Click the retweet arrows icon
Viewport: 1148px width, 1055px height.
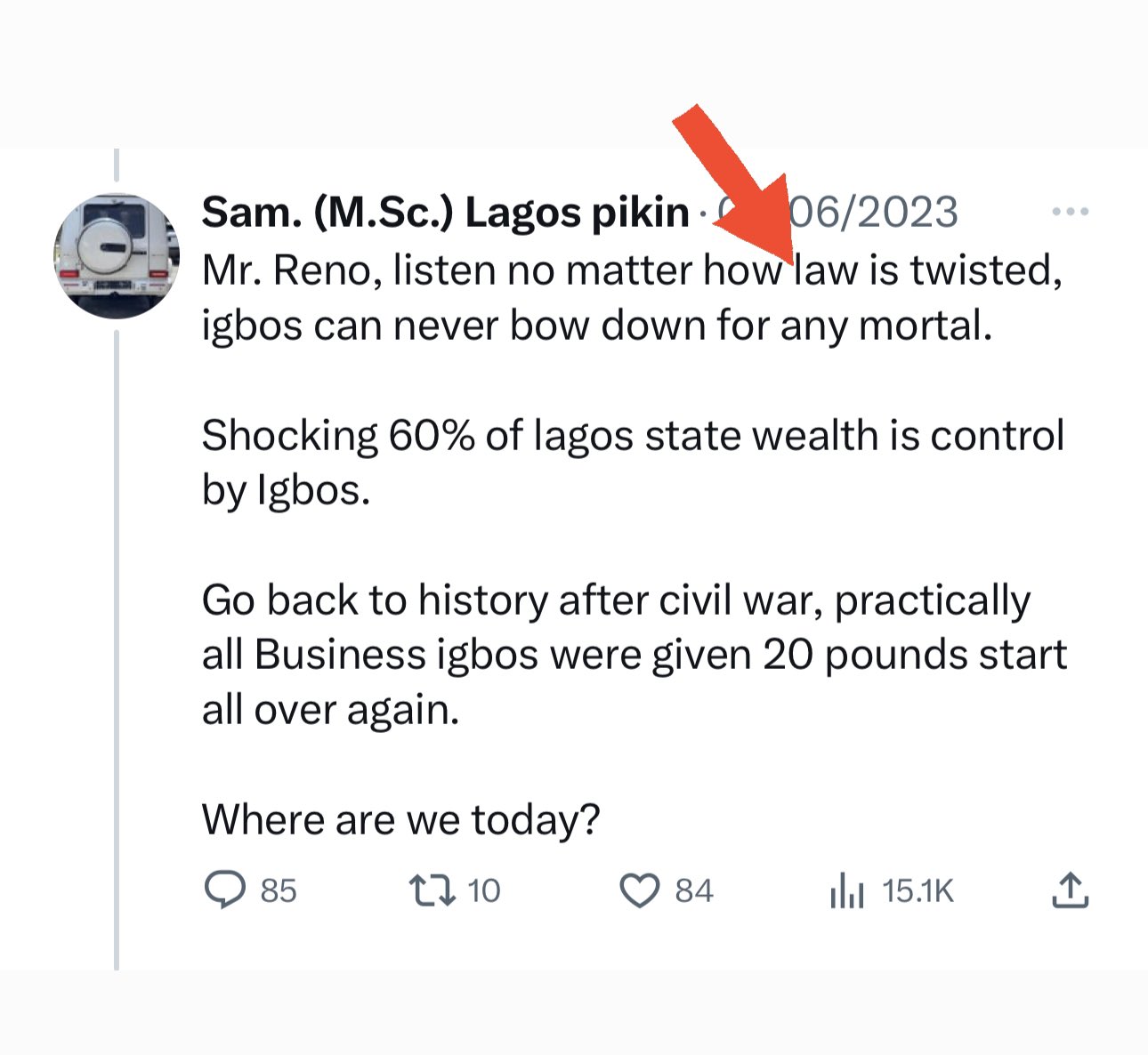click(432, 890)
